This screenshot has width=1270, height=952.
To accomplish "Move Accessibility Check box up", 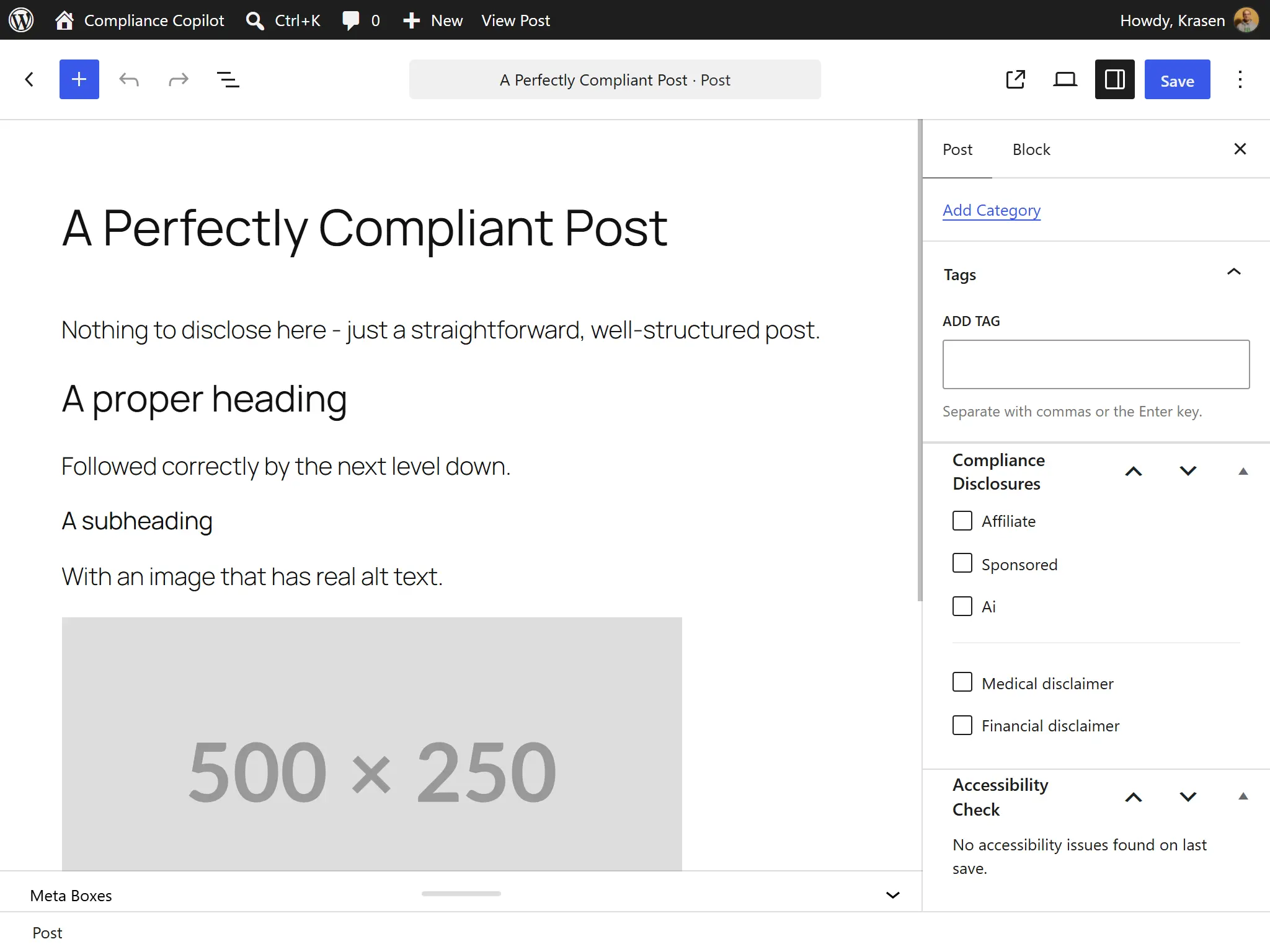I will (1134, 797).
